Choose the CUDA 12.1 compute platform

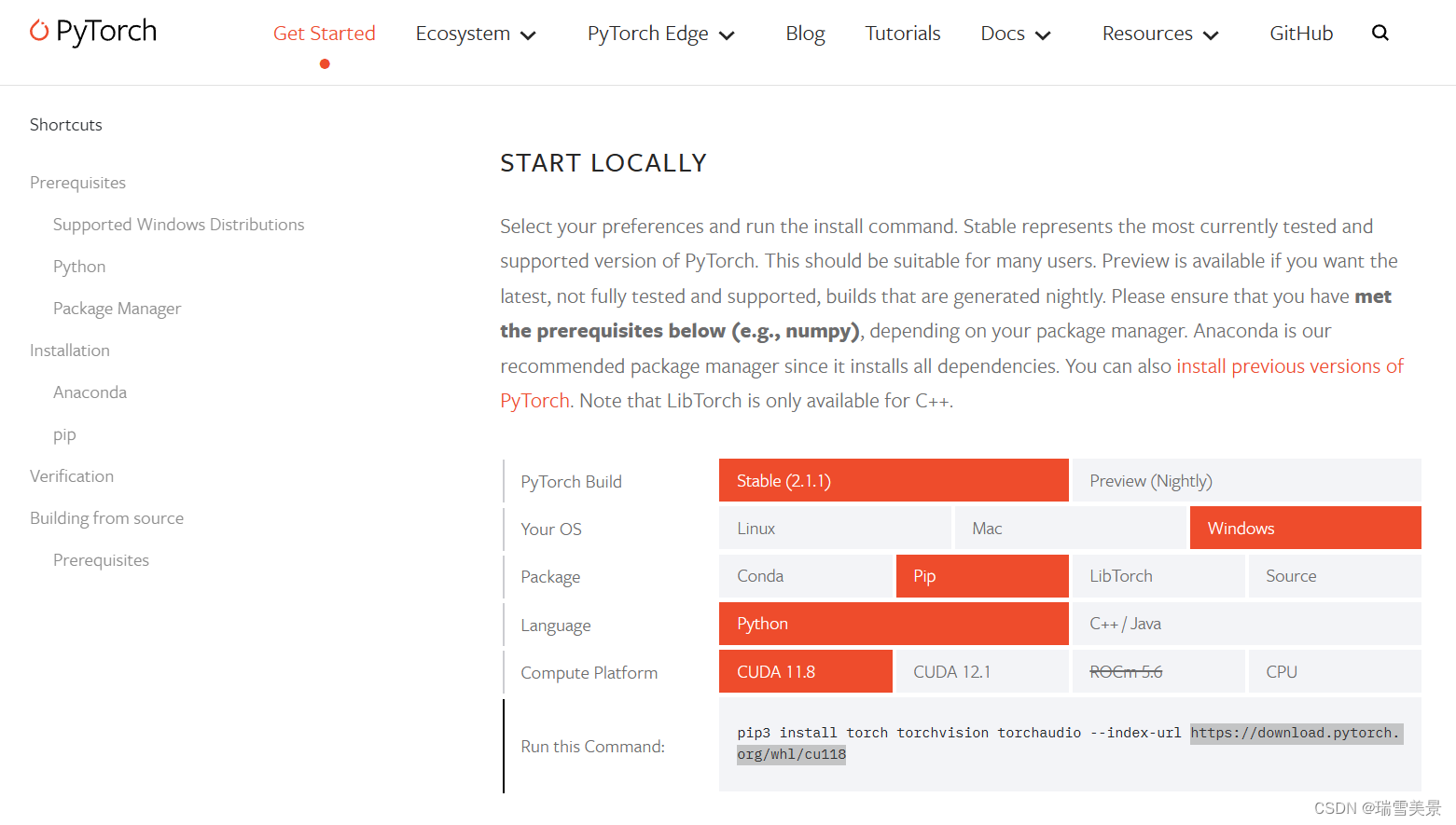tap(982, 671)
